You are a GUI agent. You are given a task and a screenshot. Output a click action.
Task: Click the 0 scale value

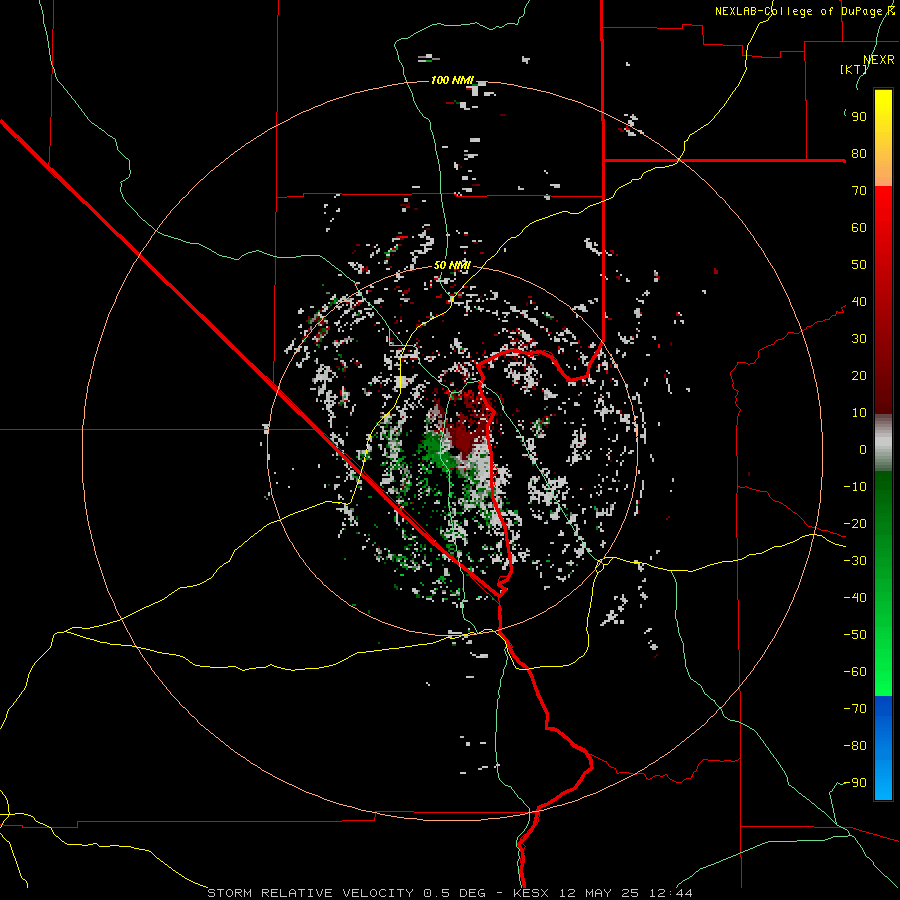(x=863, y=449)
